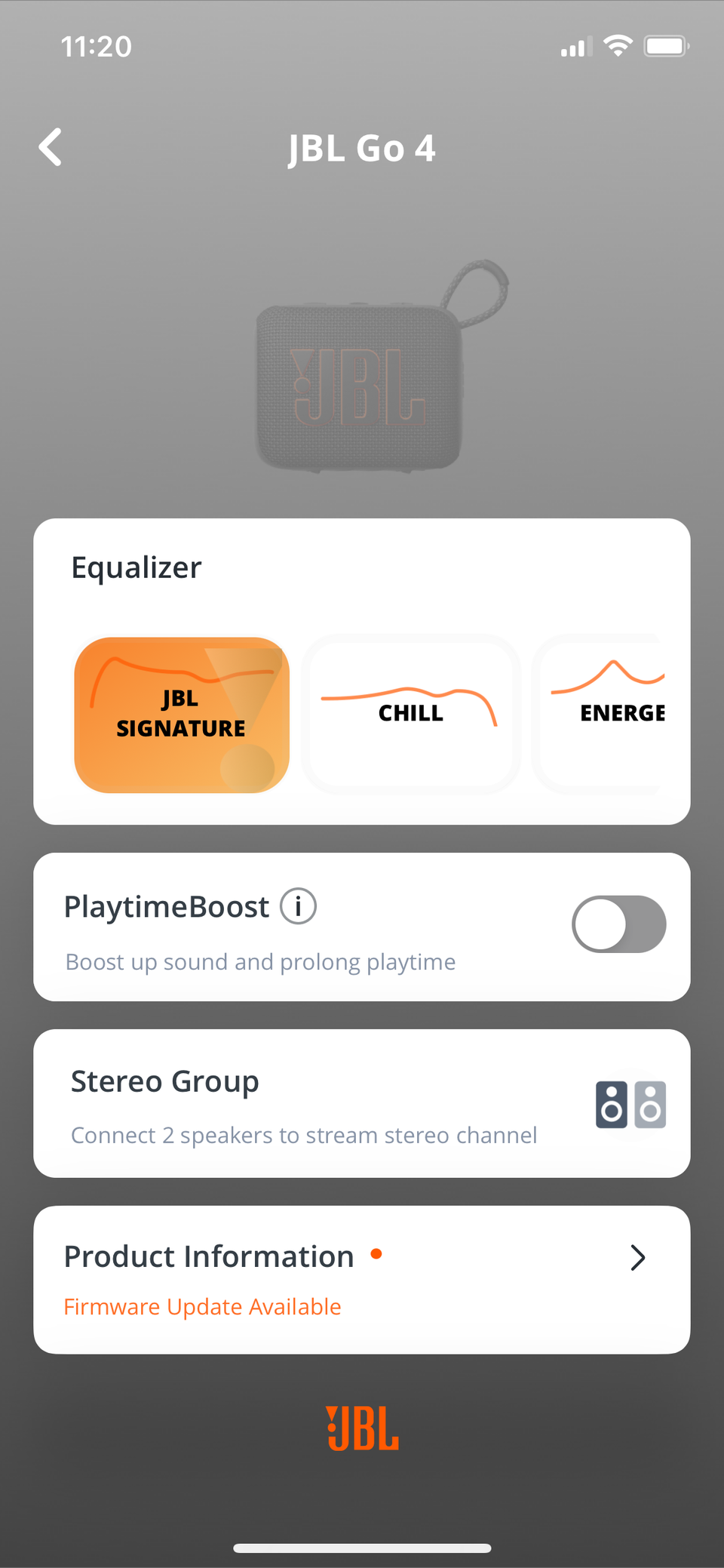Enable the PlaytimeBoost toggle switch
This screenshot has height=1568, width=724.
coord(618,924)
